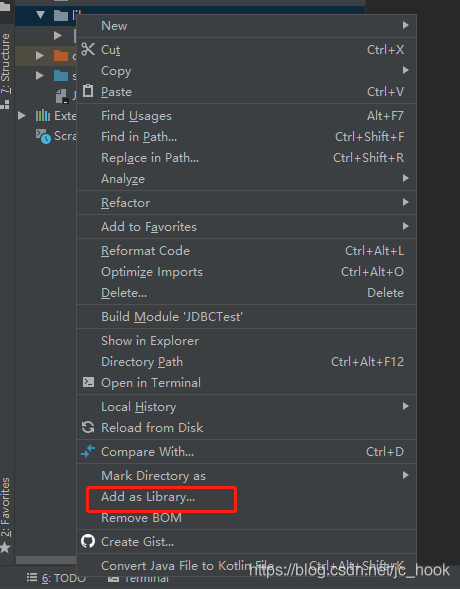Open Local History submenu
This screenshot has width=460, height=589.
246,406
